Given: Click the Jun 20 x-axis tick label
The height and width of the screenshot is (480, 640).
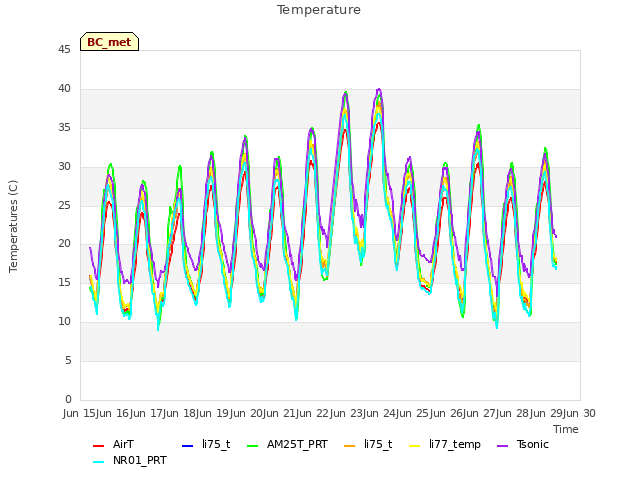Looking at the screenshot, I should [x=247, y=413].
